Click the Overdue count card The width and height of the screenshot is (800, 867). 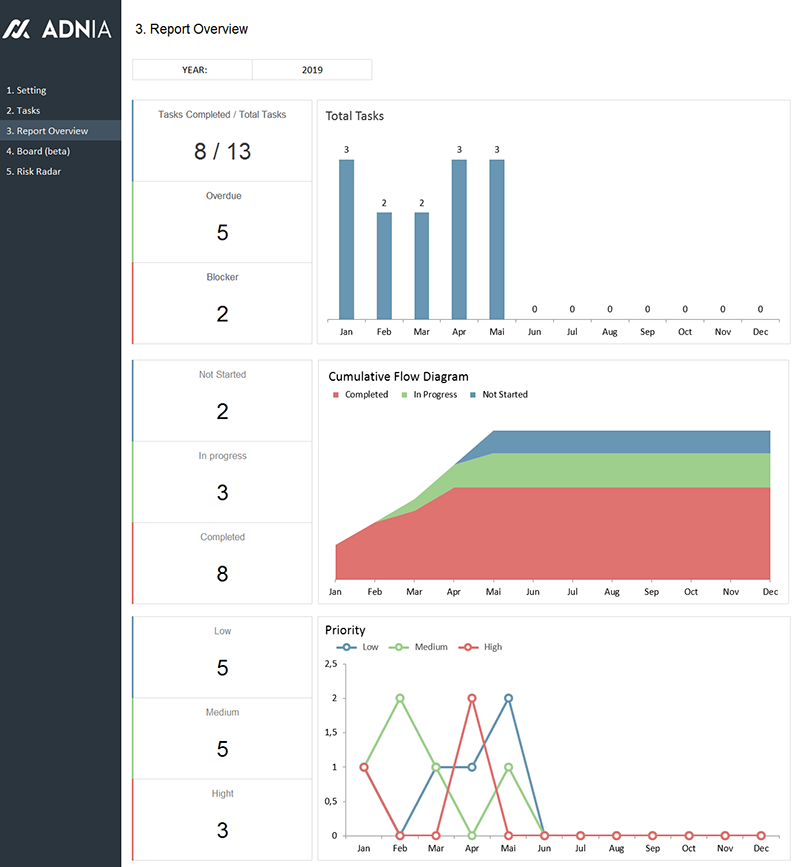(222, 222)
